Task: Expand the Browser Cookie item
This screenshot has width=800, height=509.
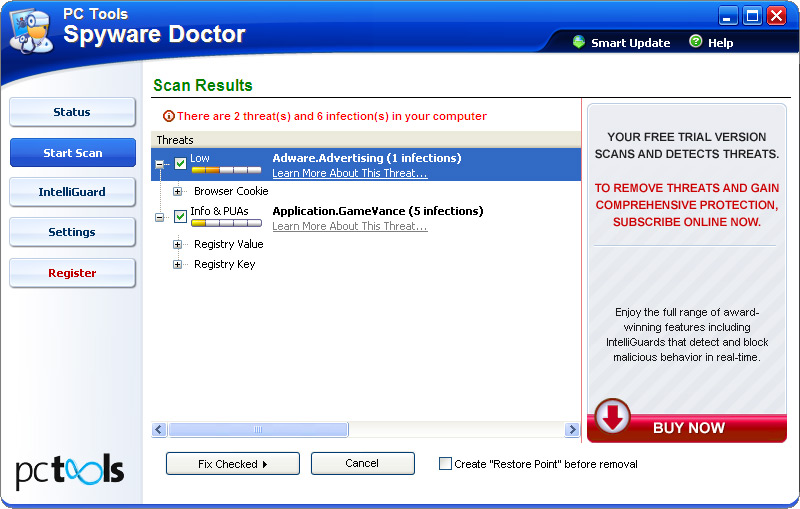Action: pos(177,192)
